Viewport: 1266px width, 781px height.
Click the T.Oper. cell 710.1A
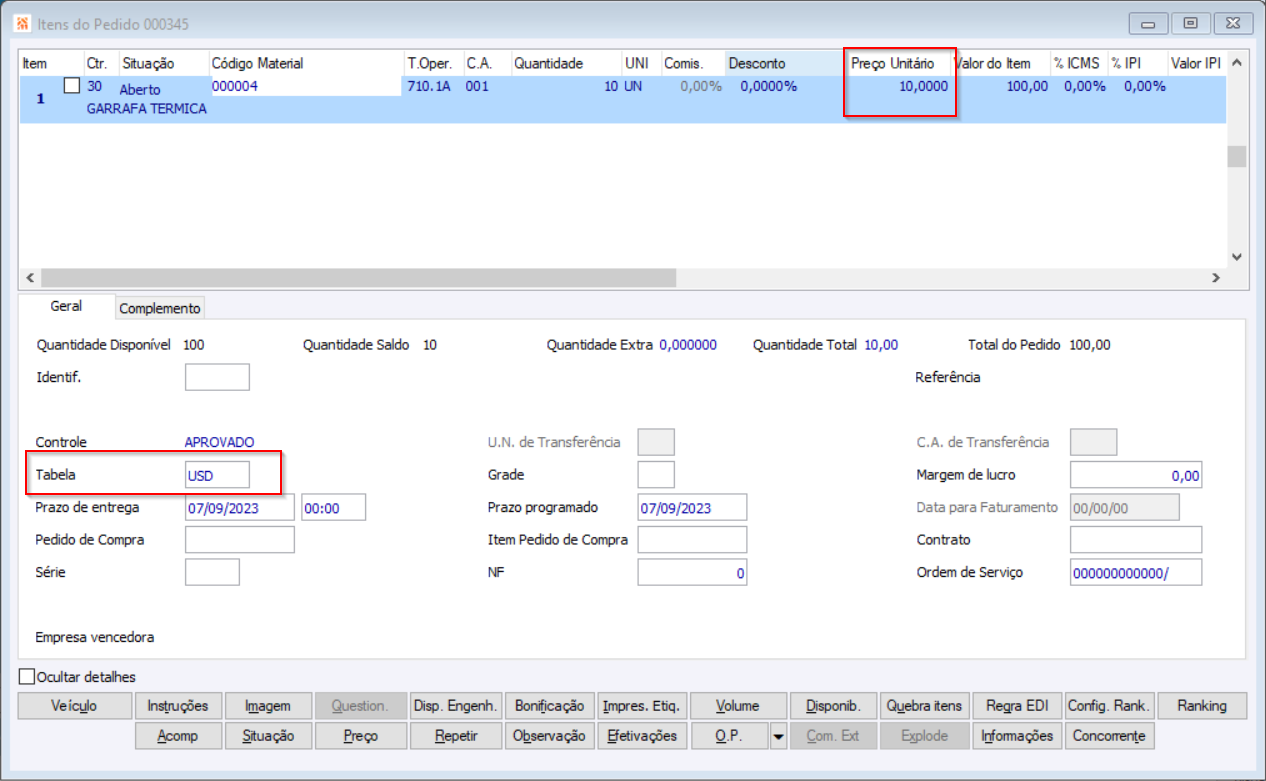point(429,86)
